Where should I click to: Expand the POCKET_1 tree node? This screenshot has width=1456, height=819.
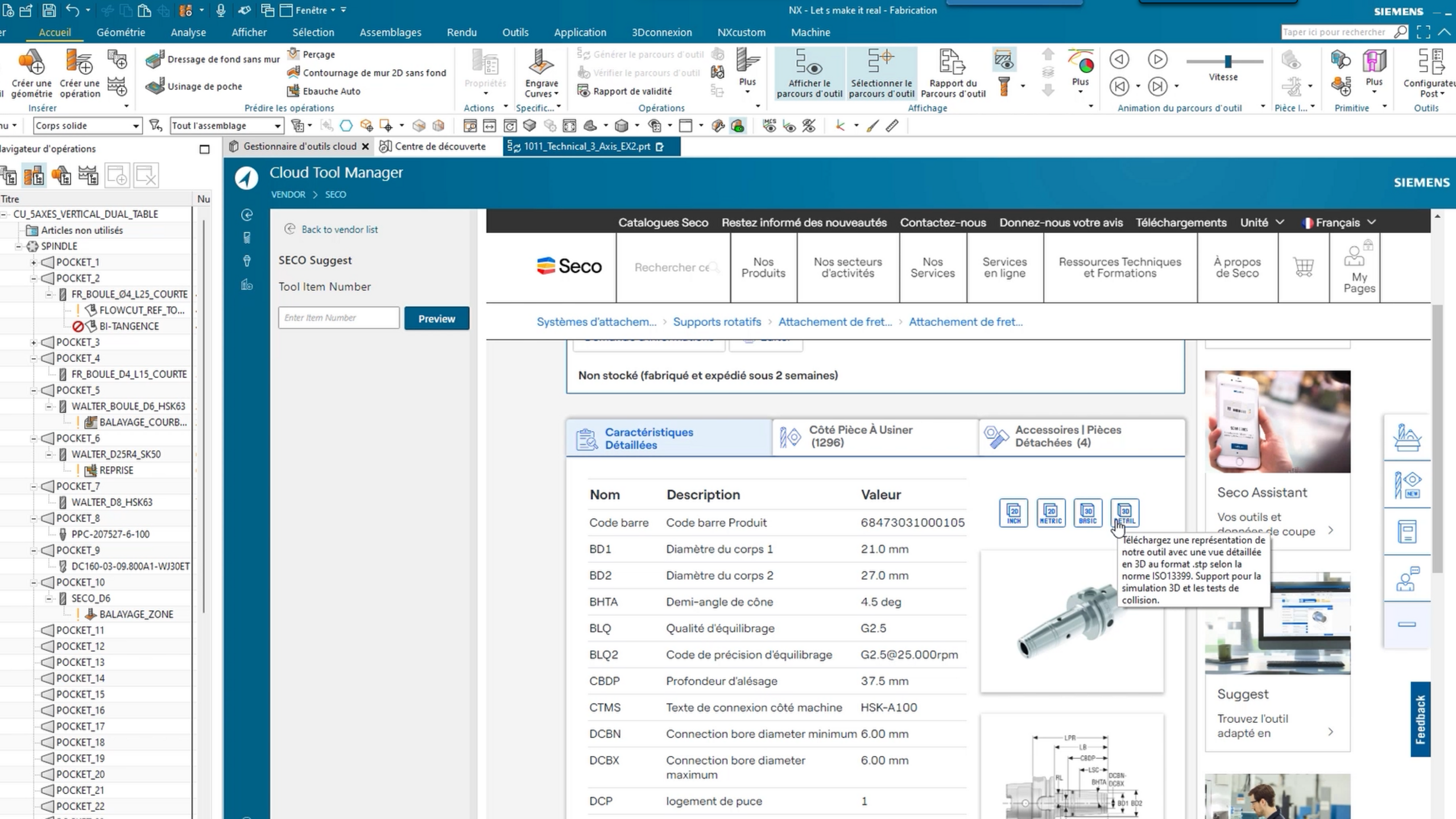[34, 262]
